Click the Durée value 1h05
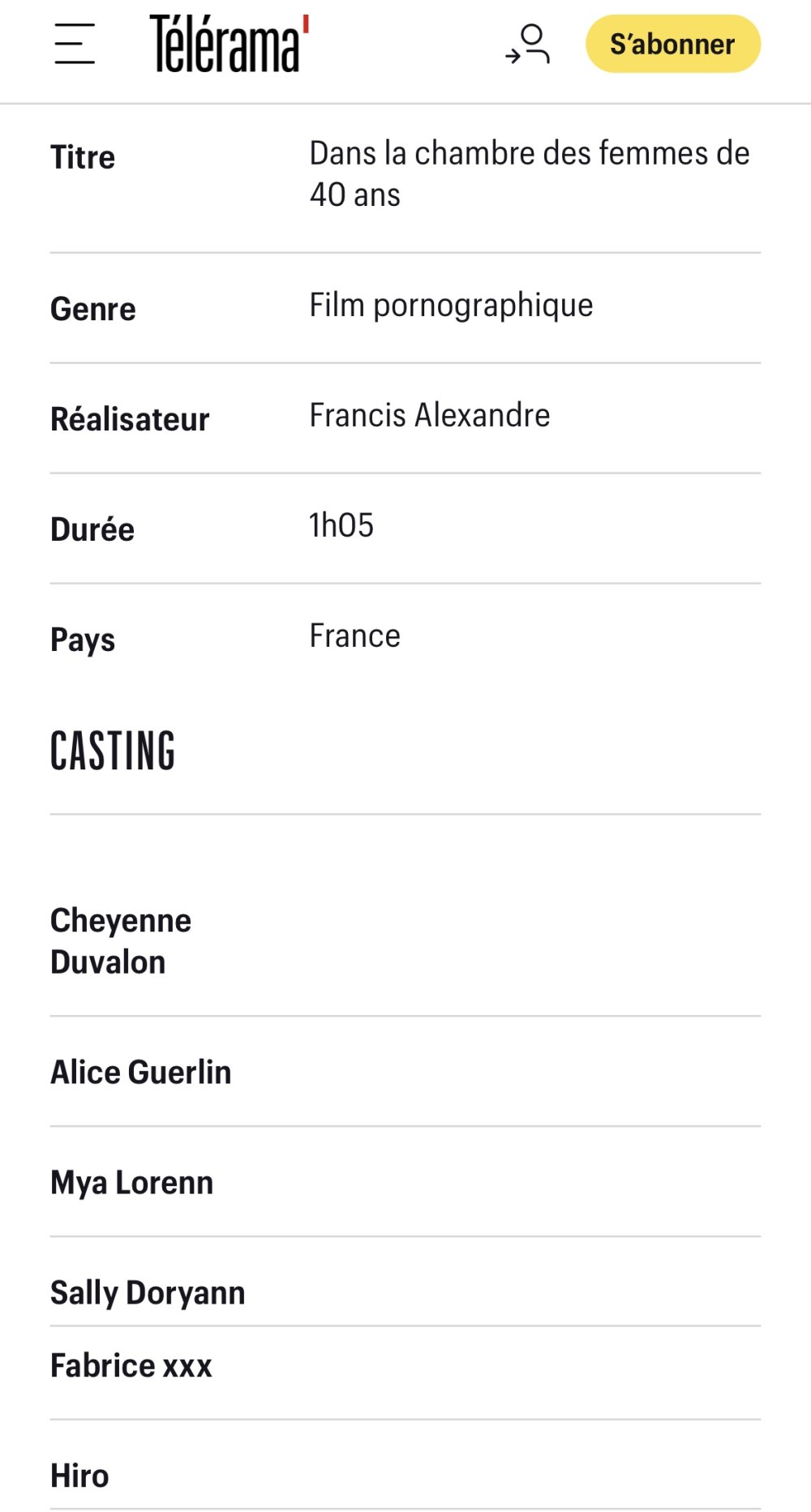Viewport: 811px width, 1512px height. (341, 525)
